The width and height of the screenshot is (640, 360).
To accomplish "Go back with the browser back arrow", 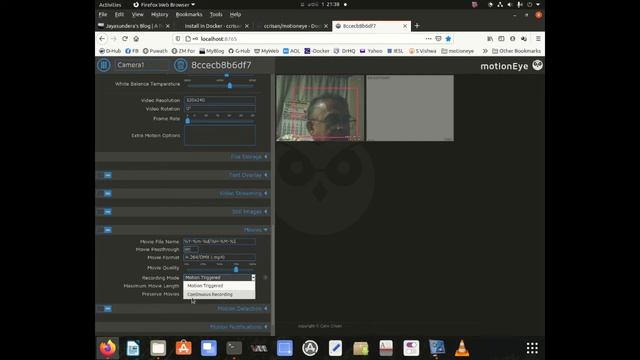I will point(102,39).
